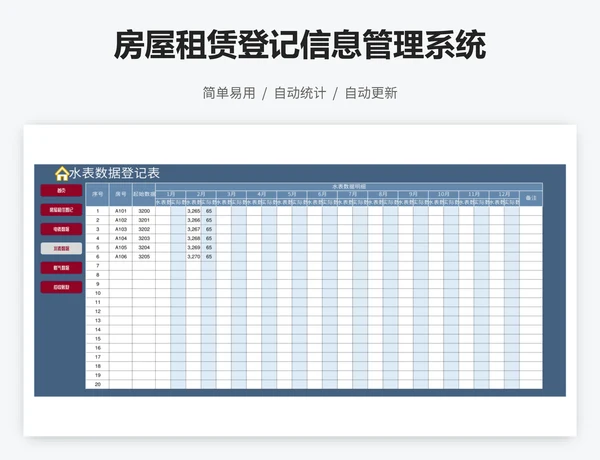Screen dimensions: 600x460
Task: Click starting value cell 3204
Action: tap(144, 247)
